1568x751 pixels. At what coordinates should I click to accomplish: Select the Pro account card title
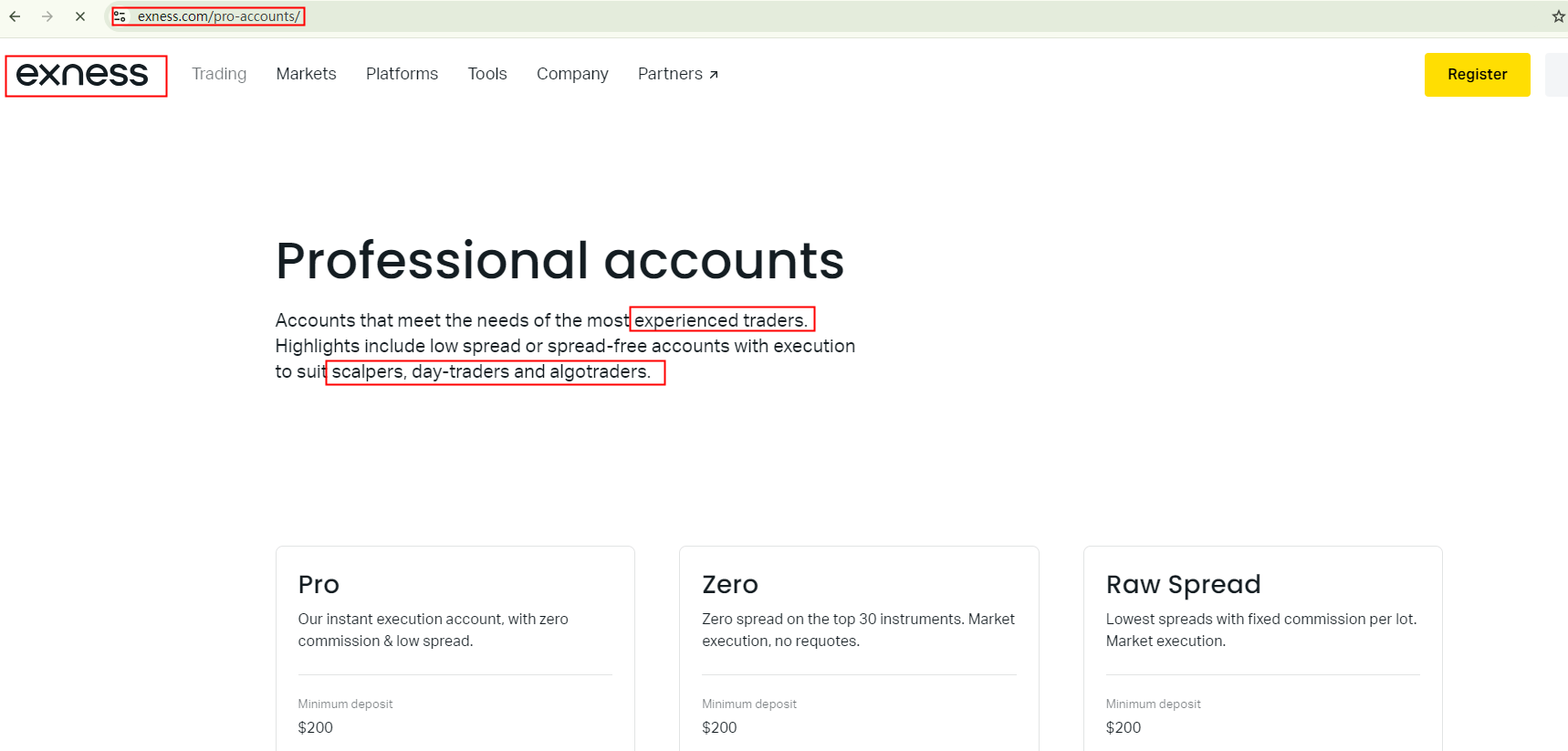click(x=319, y=584)
